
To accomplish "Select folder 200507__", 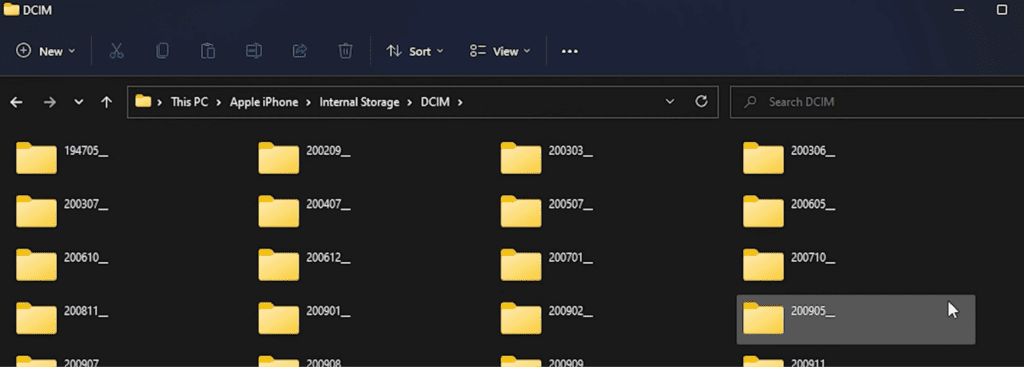I will (547, 211).
